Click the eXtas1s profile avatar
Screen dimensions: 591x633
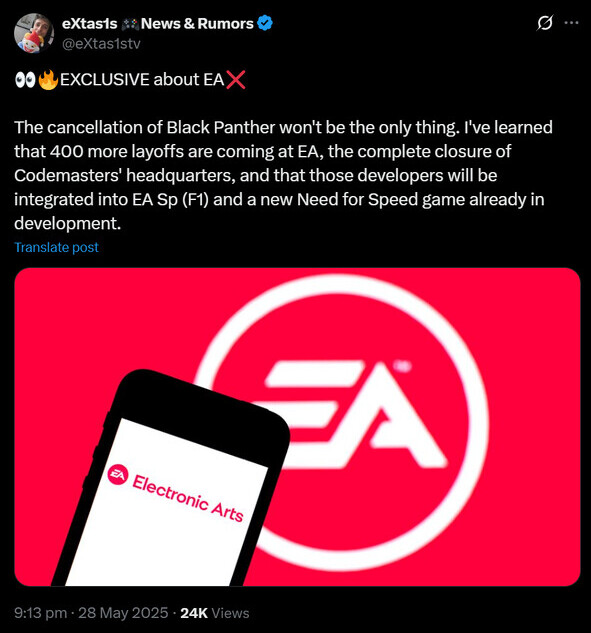(34, 33)
